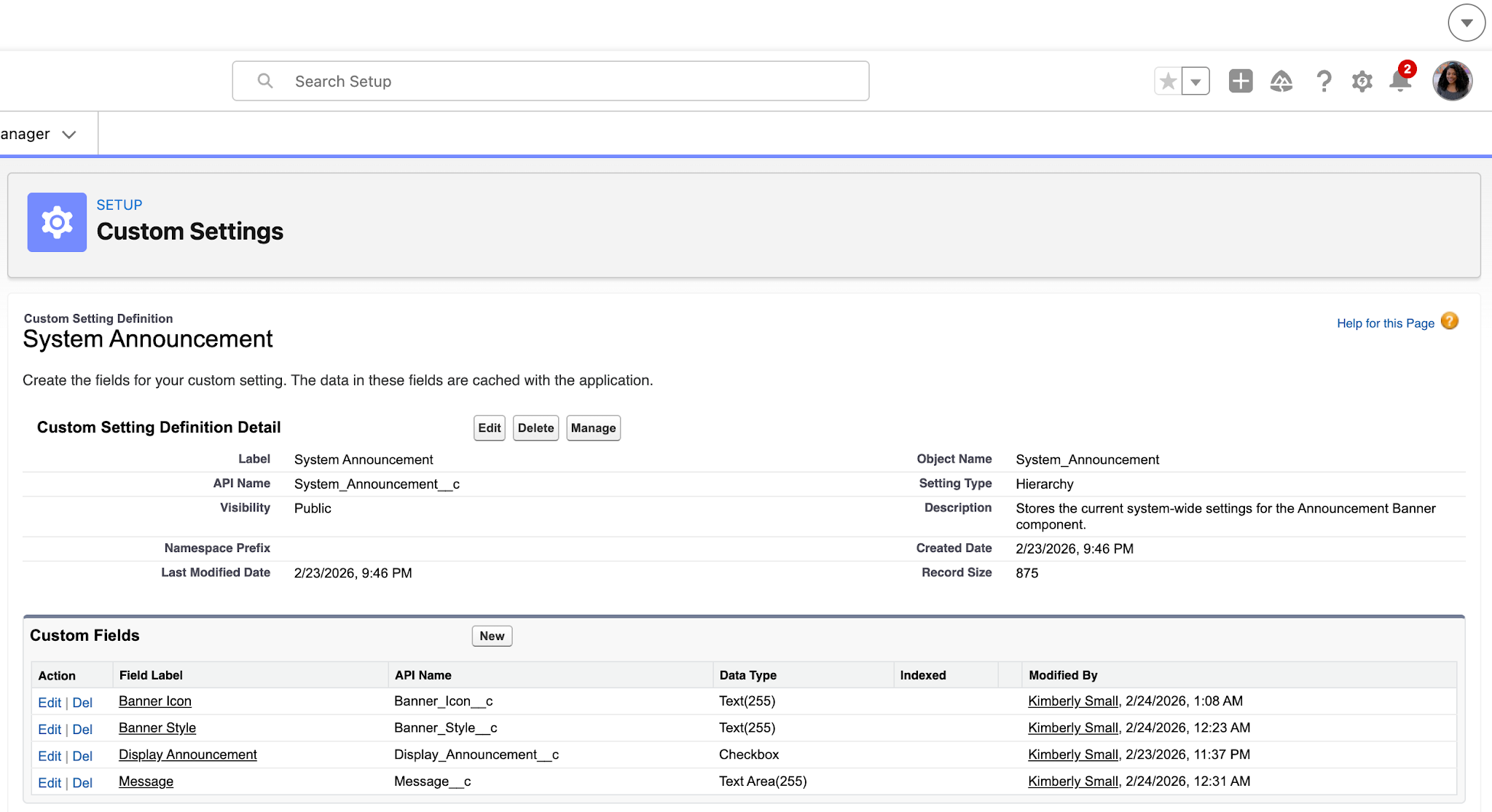Open the notifications bell icon
1492x812 pixels.
pyautogui.click(x=1399, y=81)
